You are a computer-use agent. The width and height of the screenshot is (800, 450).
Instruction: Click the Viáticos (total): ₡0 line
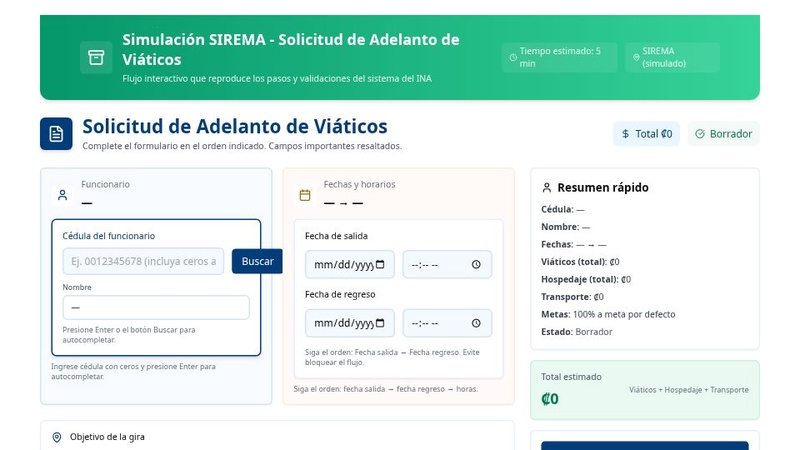(580, 262)
